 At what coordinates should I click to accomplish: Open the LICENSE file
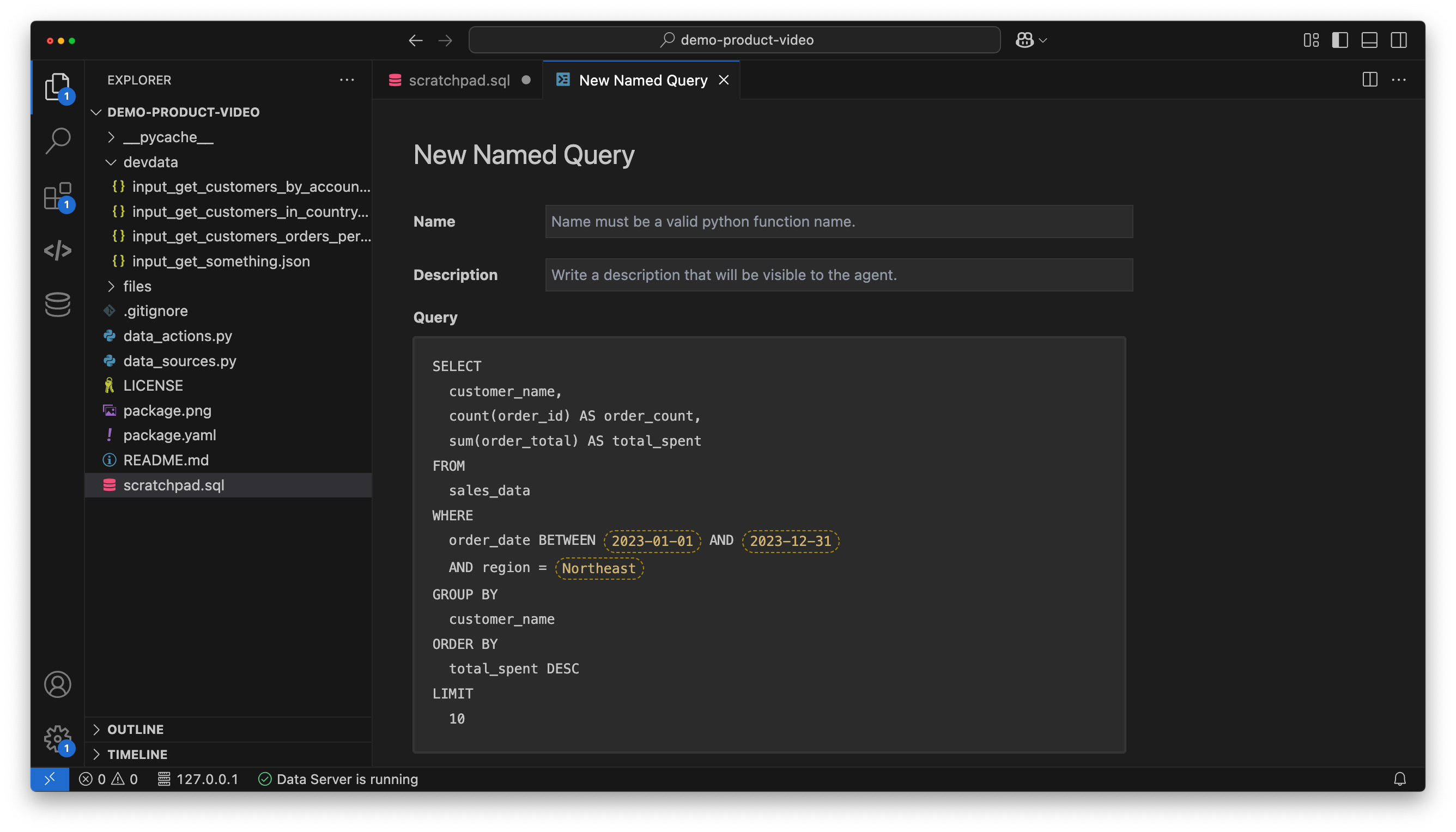[x=228, y=385]
